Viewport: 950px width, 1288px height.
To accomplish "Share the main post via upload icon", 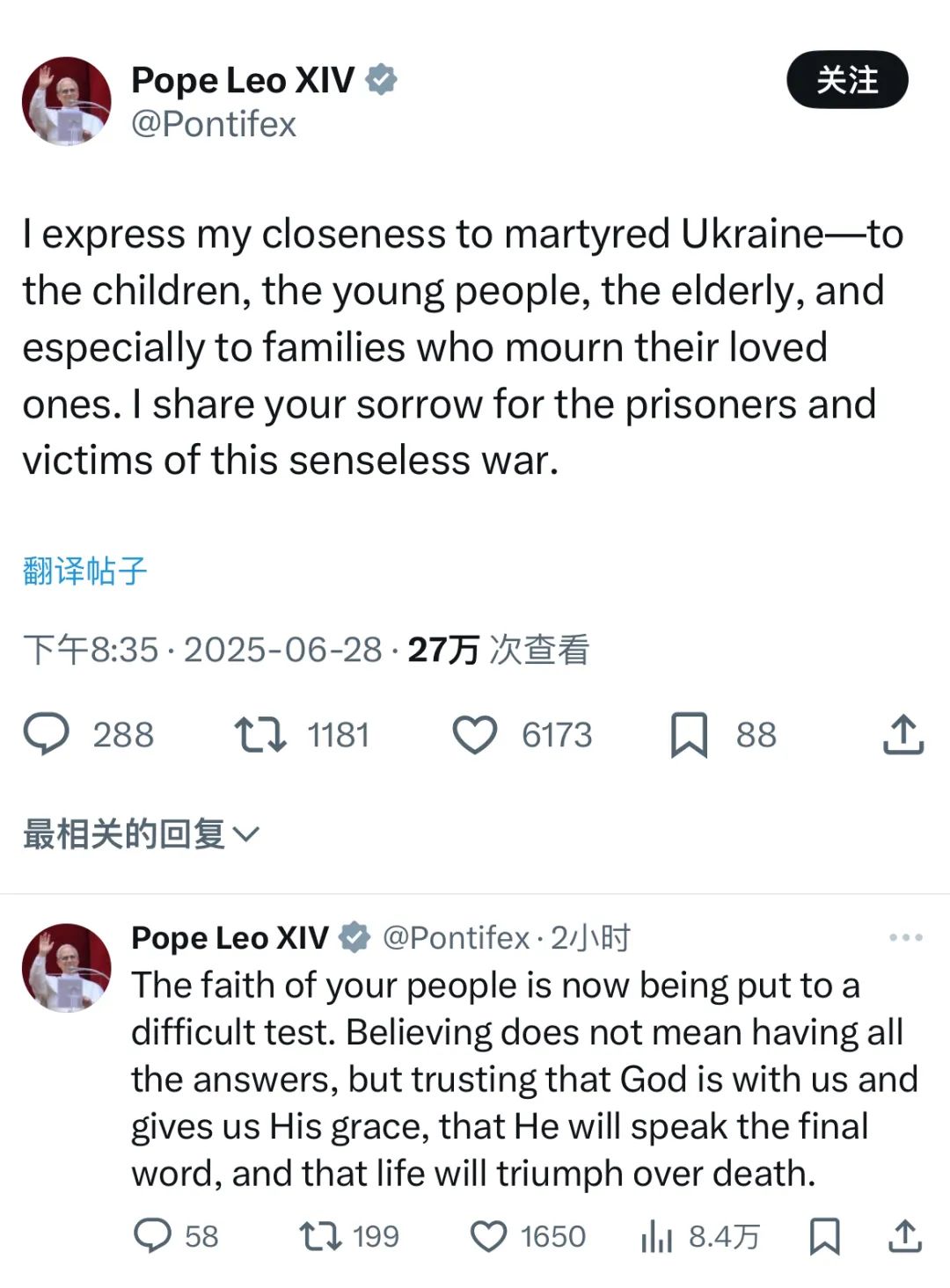I will pos(903,734).
